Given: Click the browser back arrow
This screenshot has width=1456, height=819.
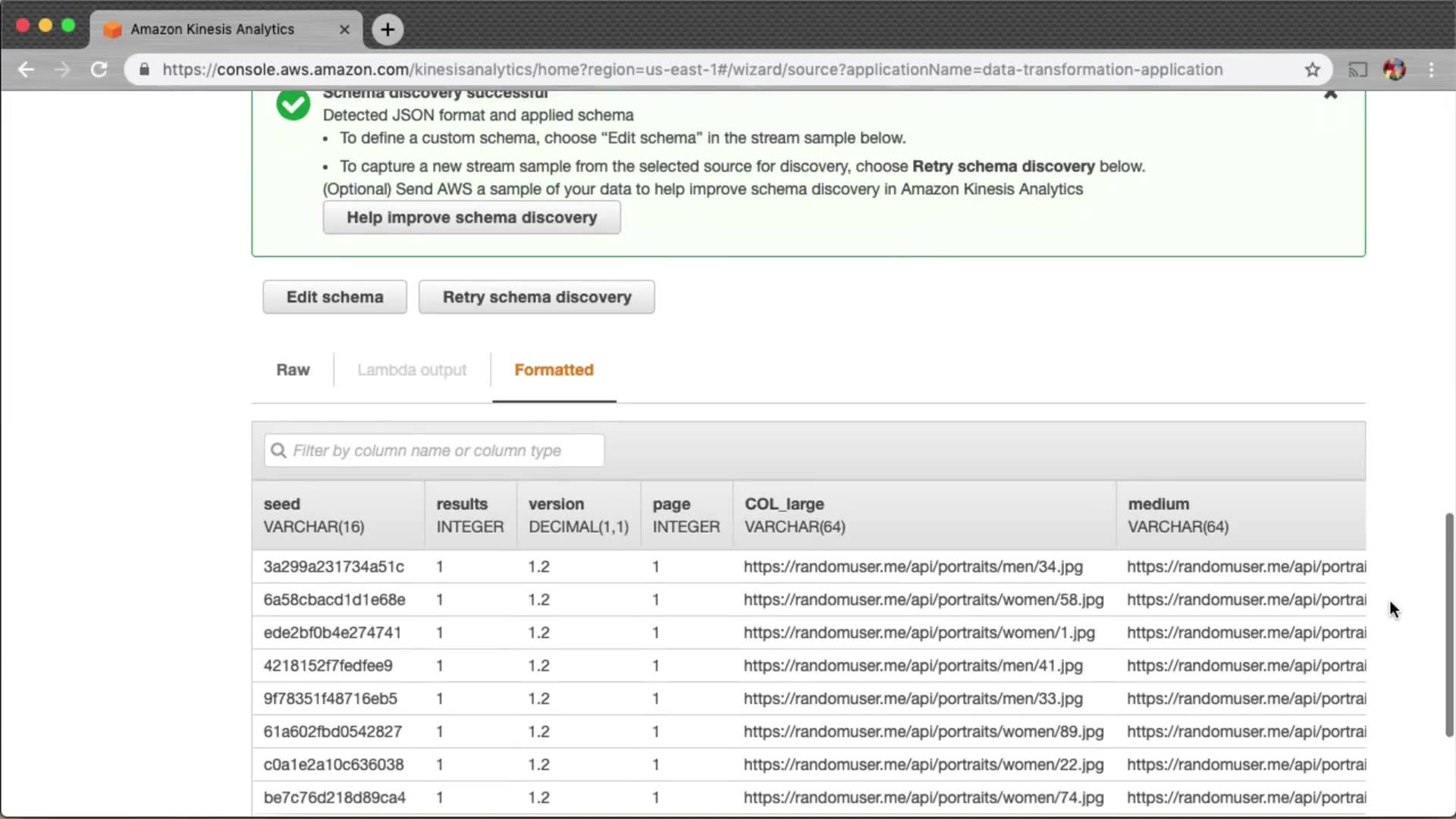Looking at the screenshot, I should click(26, 70).
